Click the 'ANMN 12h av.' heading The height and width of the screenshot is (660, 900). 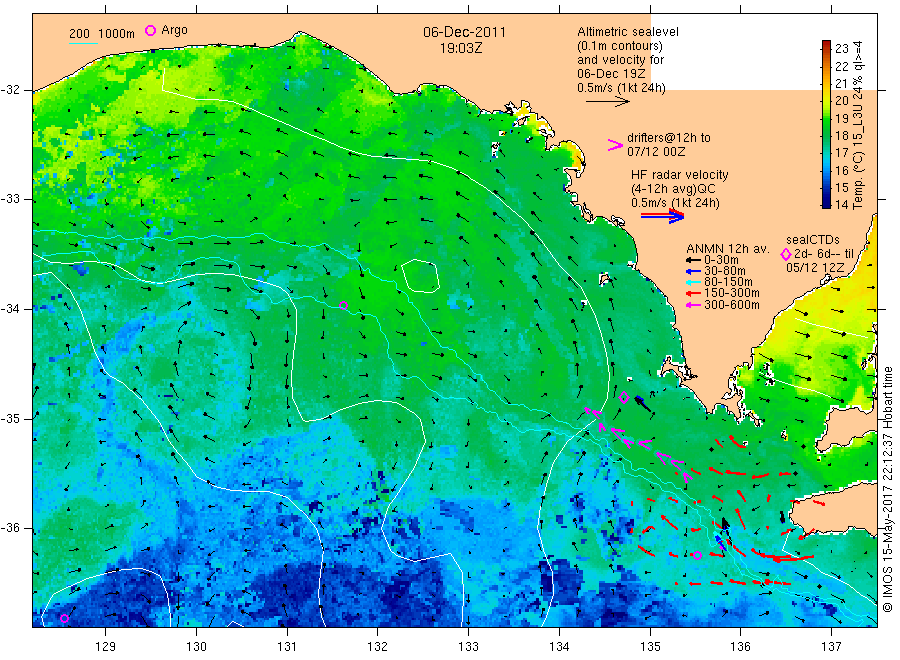728,249
